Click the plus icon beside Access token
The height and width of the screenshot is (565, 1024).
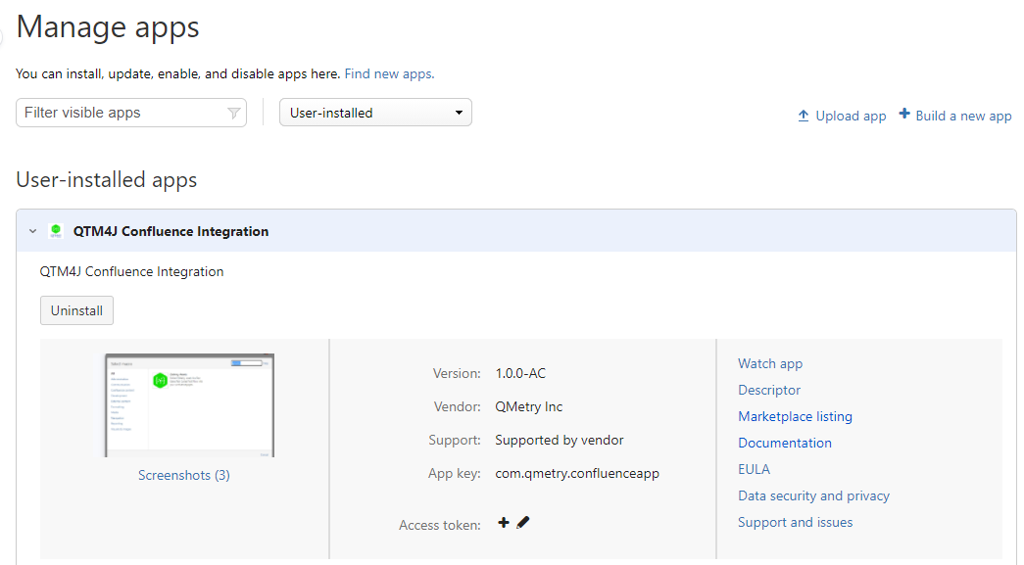click(503, 523)
